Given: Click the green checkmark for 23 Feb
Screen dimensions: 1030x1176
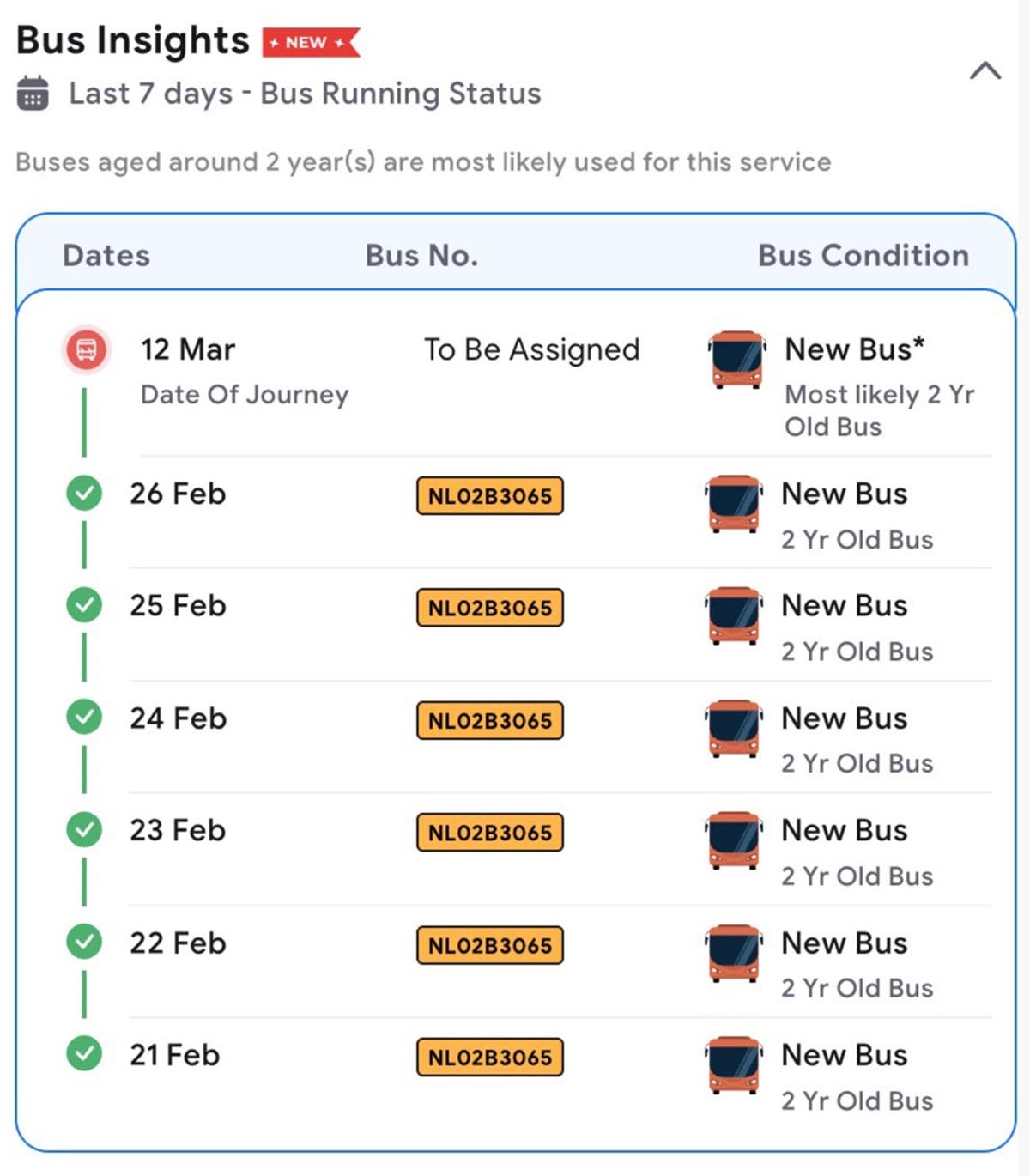Looking at the screenshot, I should point(84,830).
